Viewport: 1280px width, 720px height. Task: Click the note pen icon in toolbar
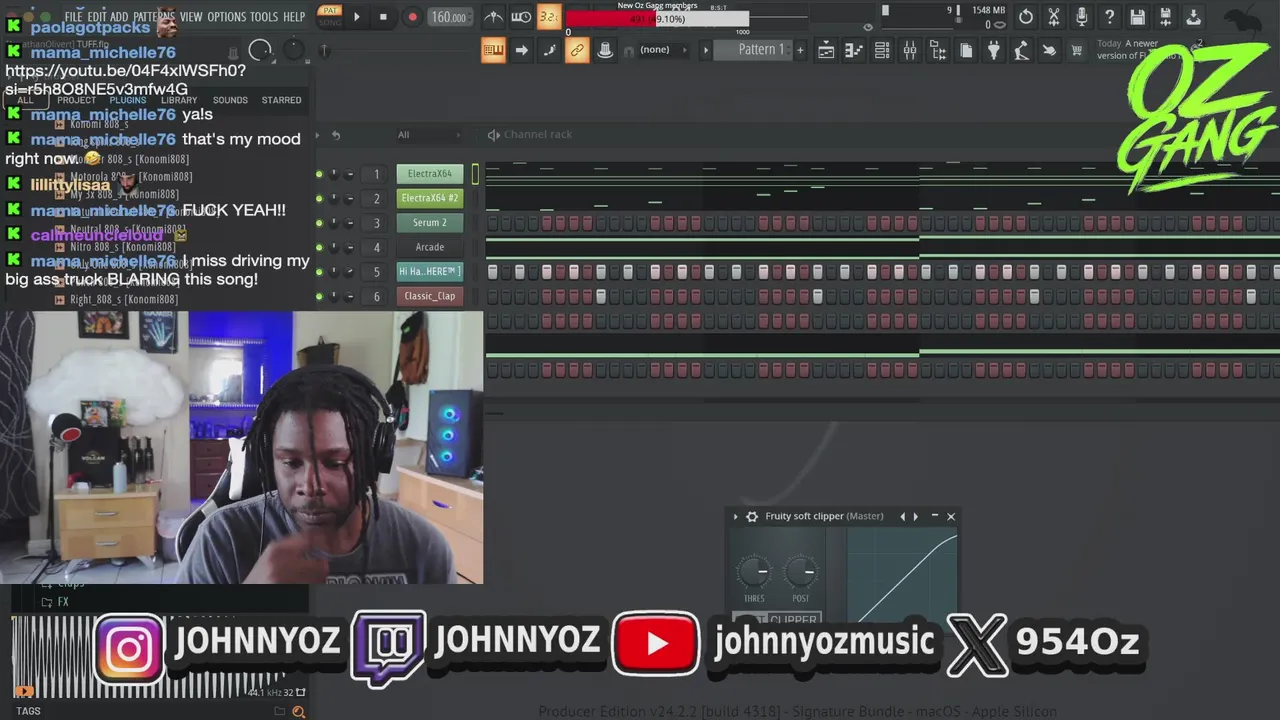(549, 50)
